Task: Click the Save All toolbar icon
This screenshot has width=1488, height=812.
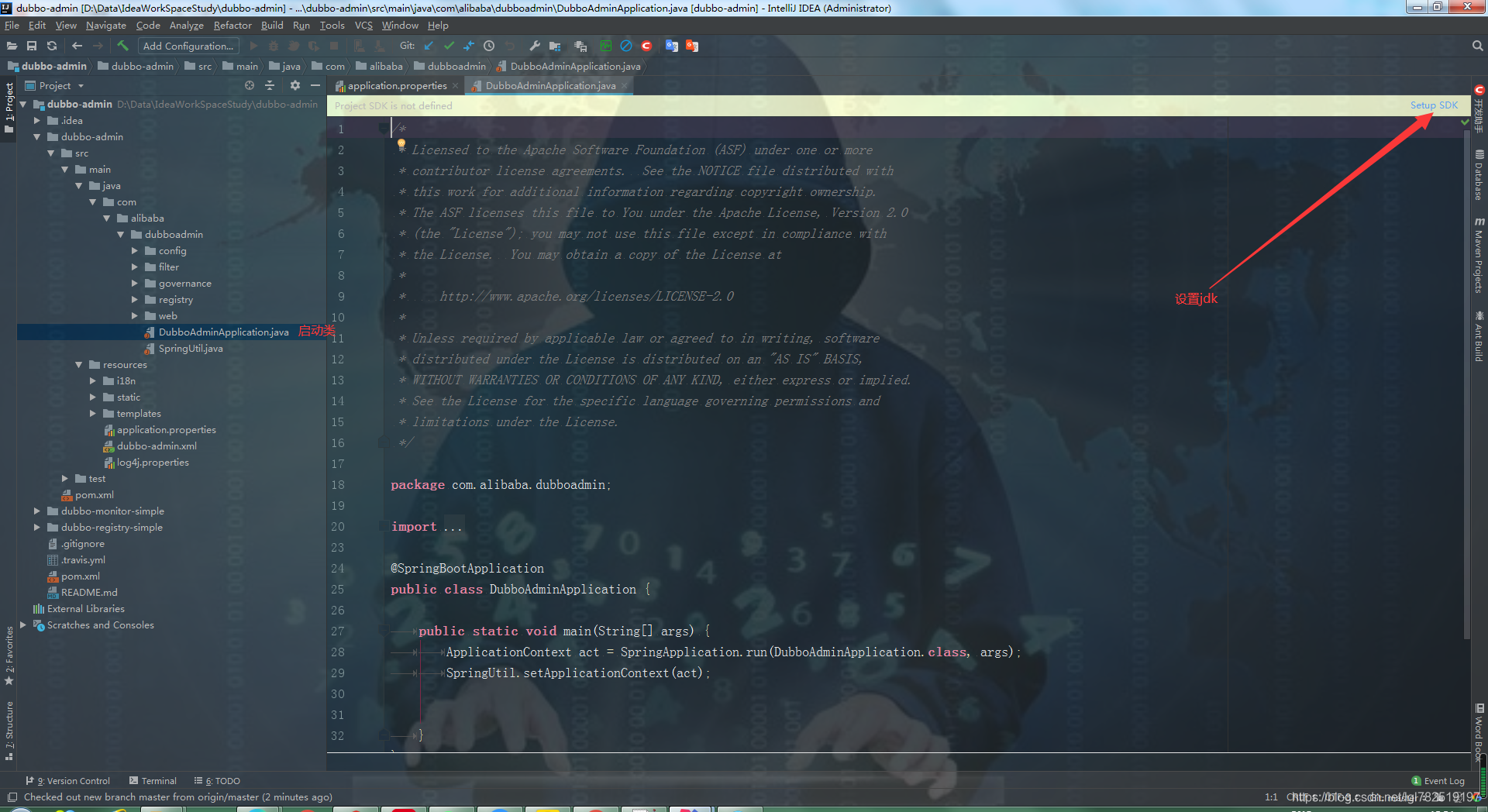Action: [x=32, y=46]
